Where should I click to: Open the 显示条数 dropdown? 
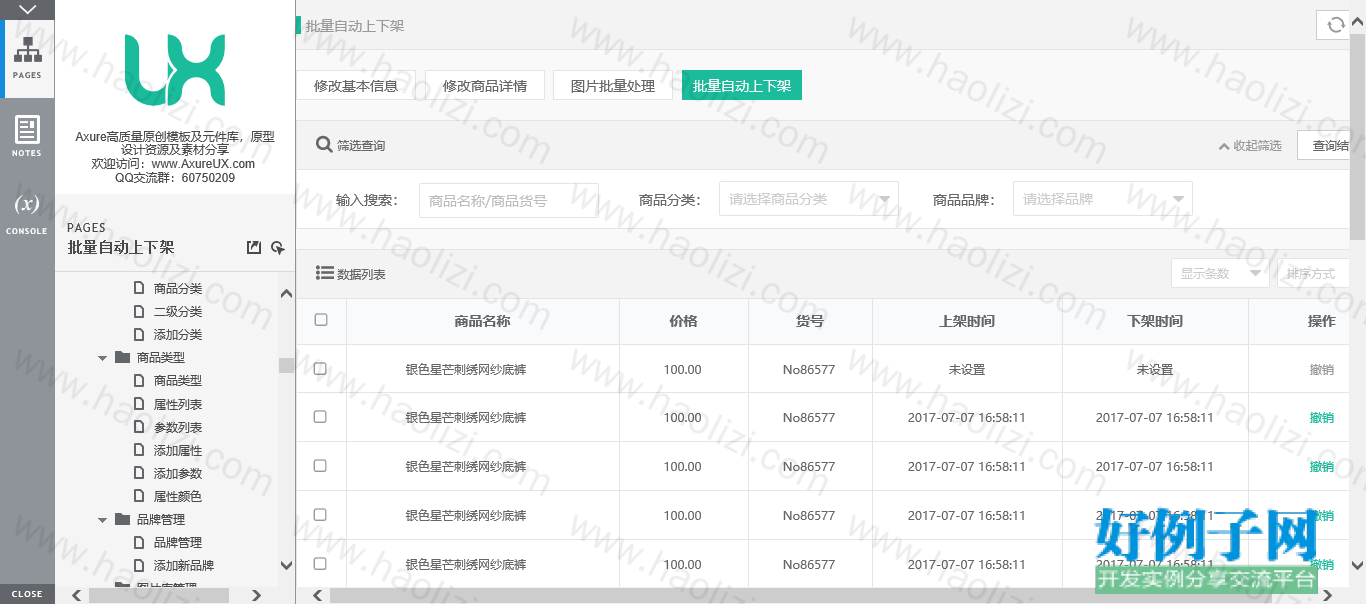(1220, 273)
